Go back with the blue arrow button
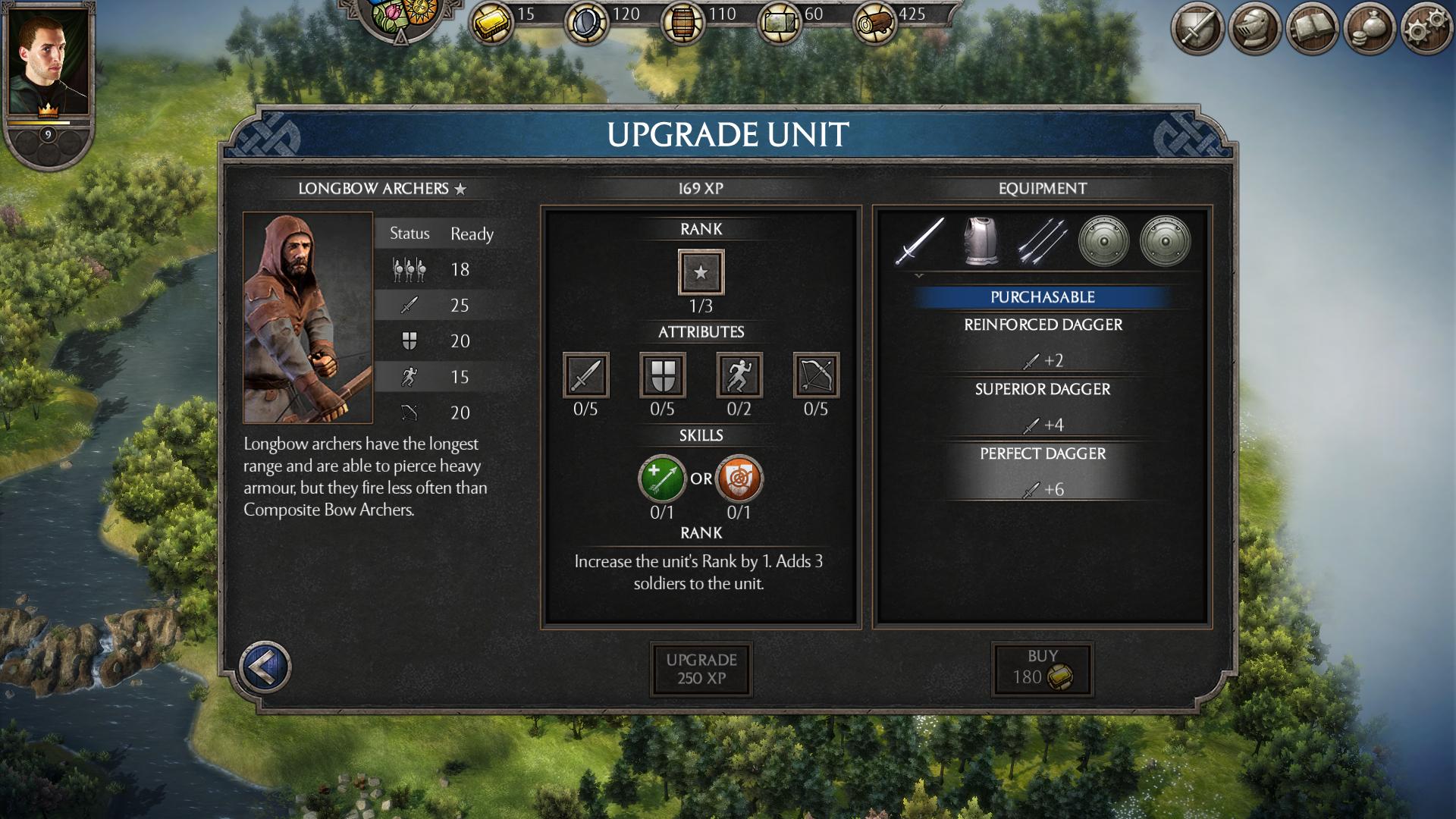 [x=265, y=667]
